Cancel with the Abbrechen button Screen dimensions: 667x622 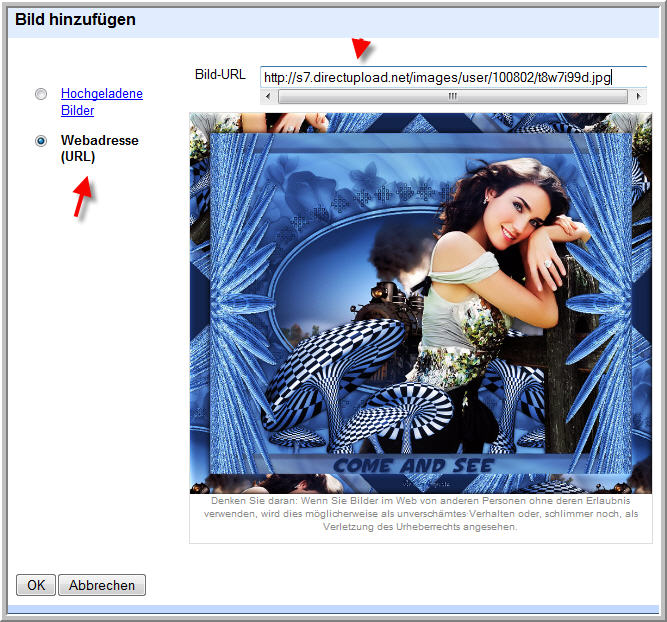tap(102, 585)
